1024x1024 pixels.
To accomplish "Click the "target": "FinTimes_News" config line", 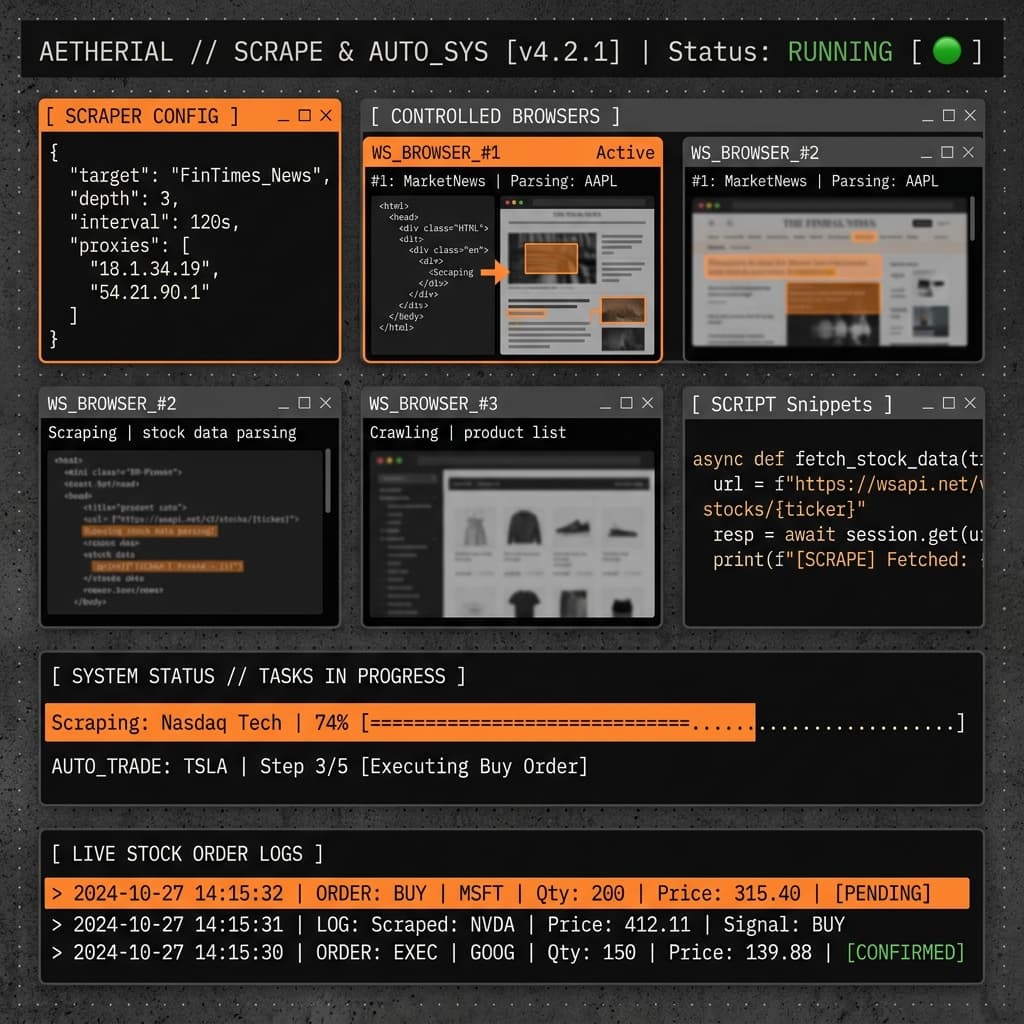I will 200,176.
